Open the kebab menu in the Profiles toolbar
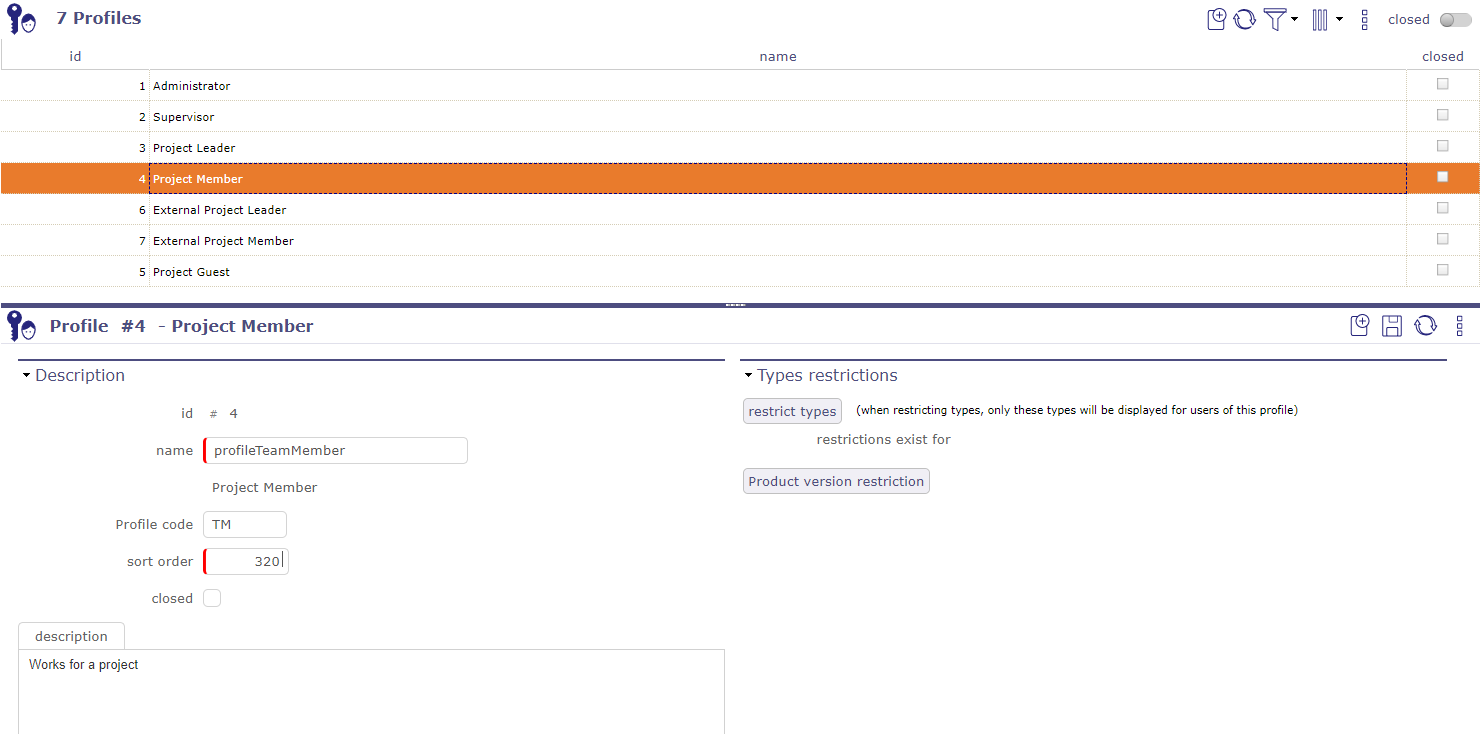This screenshot has height=734, width=1480. click(x=1365, y=19)
